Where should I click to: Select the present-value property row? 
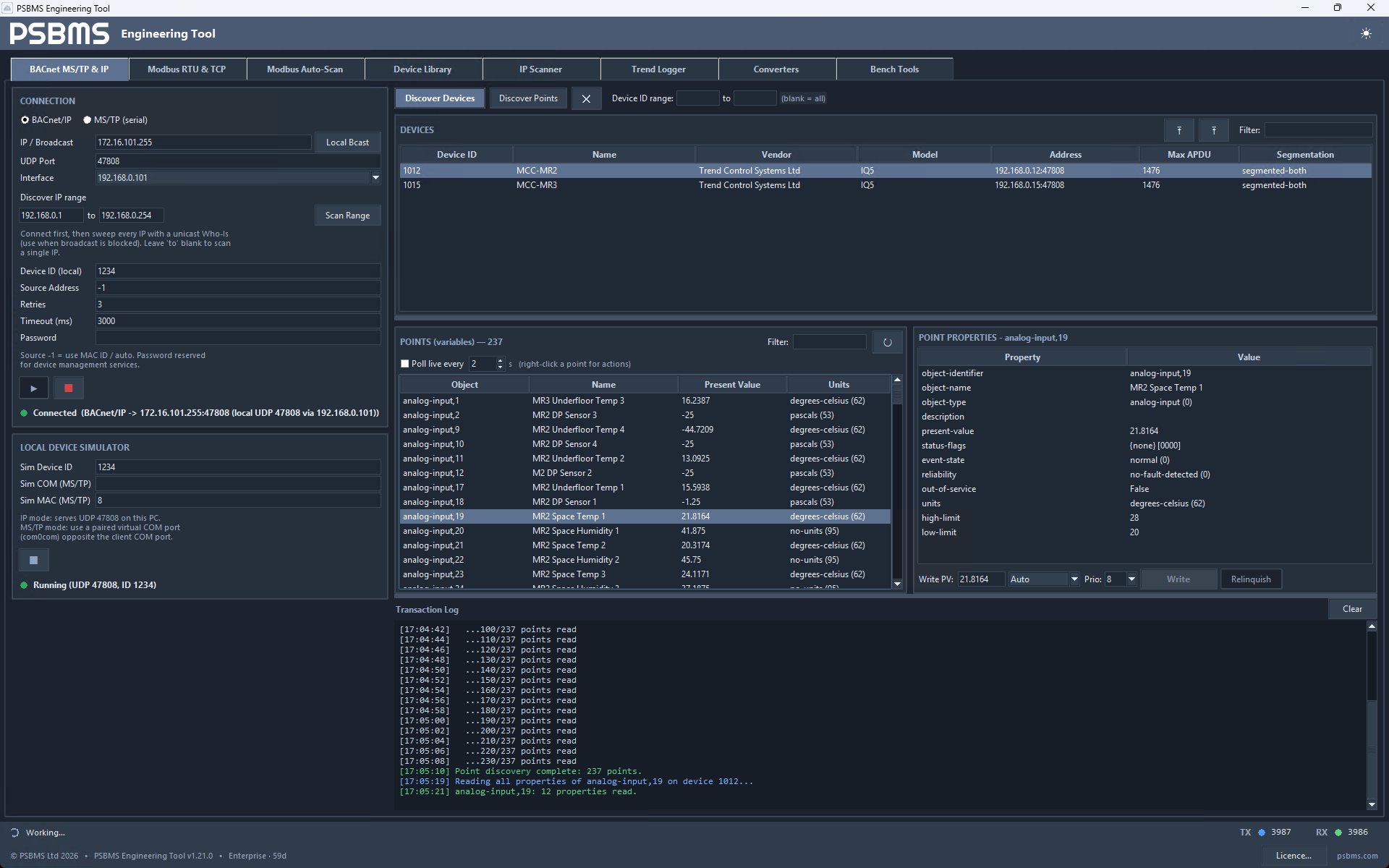point(1144,431)
